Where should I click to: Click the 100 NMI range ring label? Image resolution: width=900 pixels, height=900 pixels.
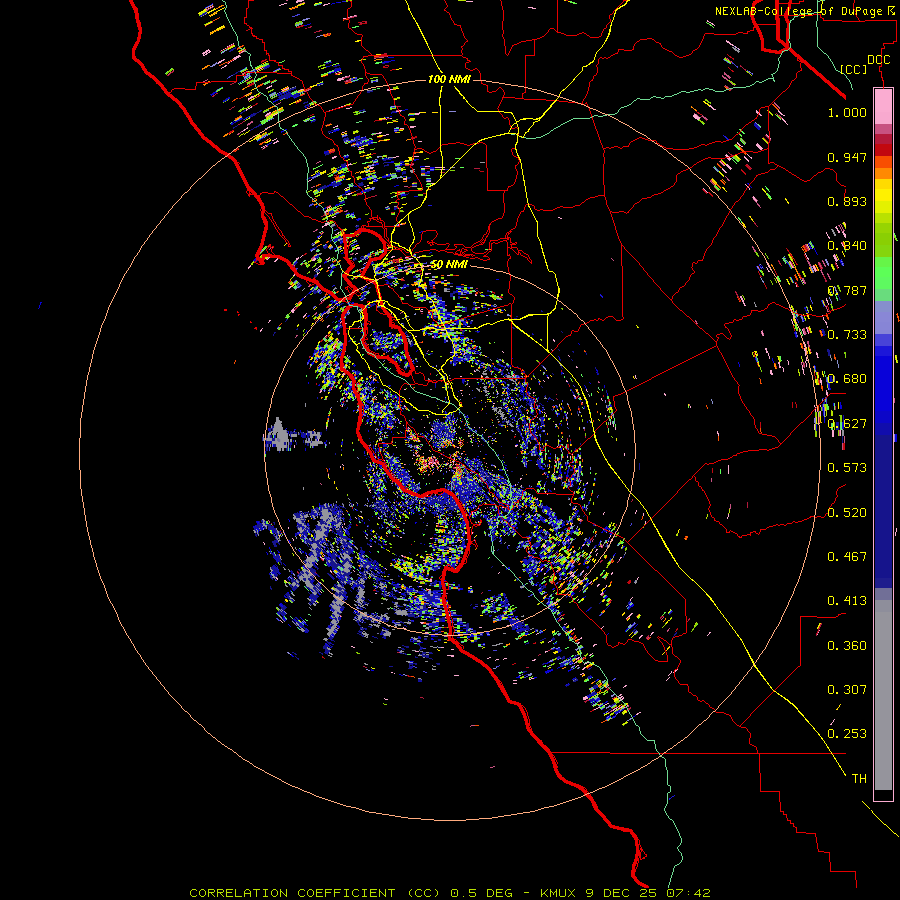click(x=449, y=79)
